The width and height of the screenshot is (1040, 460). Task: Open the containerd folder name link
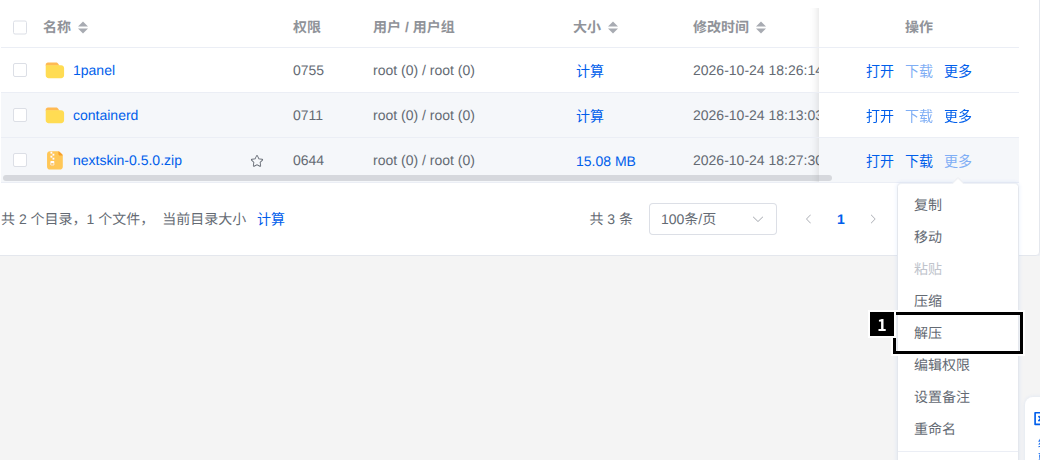tap(105, 115)
